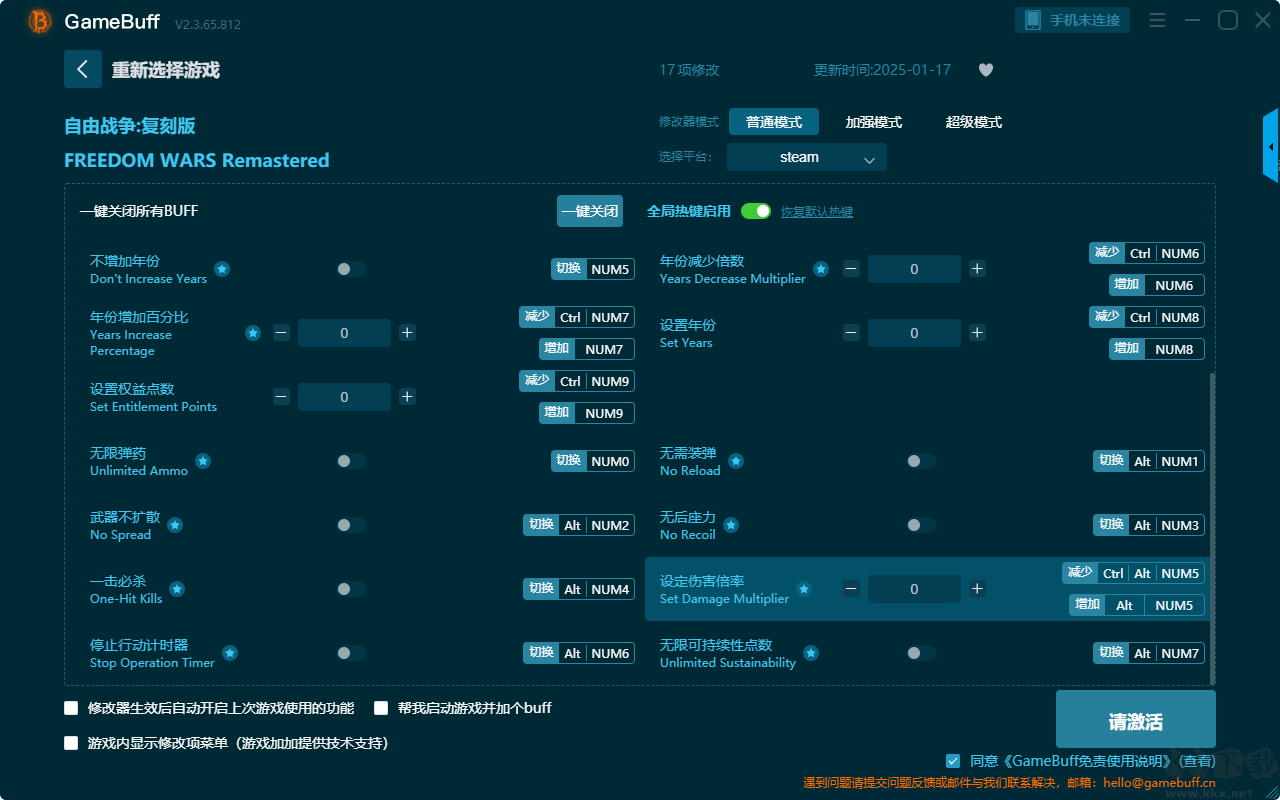Select 加强模式 mode tab
The image size is (1280, 800).
[874, 122]
